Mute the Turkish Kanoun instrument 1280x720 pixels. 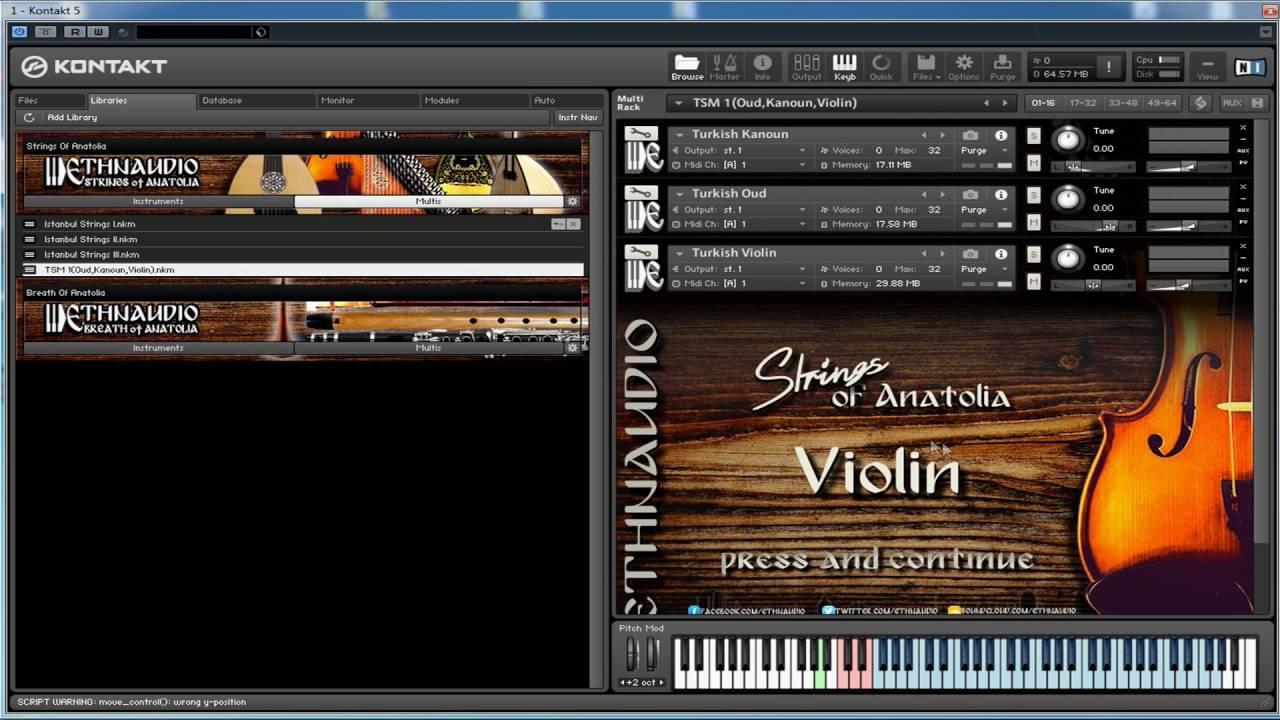1033,162
